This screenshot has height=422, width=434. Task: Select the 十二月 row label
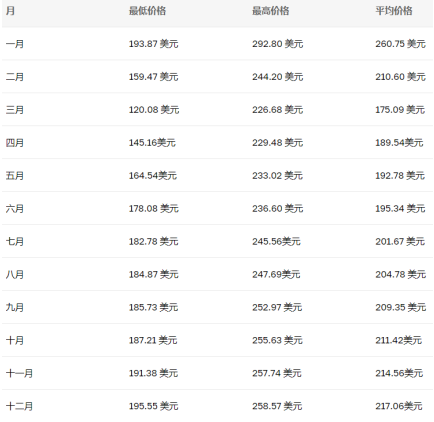19,406
